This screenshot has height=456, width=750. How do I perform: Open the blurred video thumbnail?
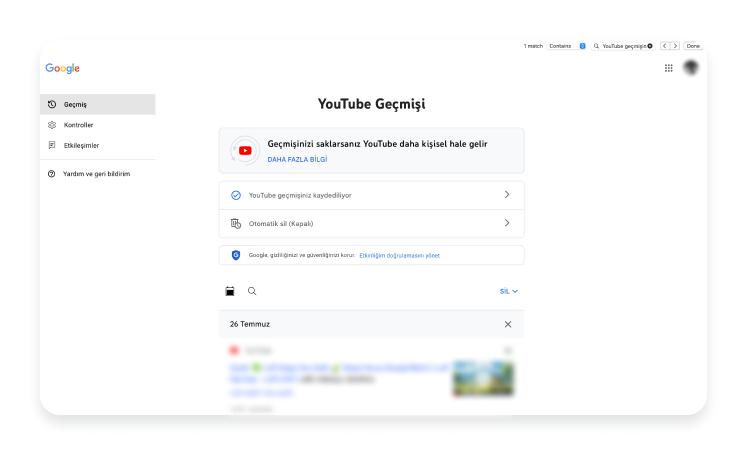click(x=483, y=378)
